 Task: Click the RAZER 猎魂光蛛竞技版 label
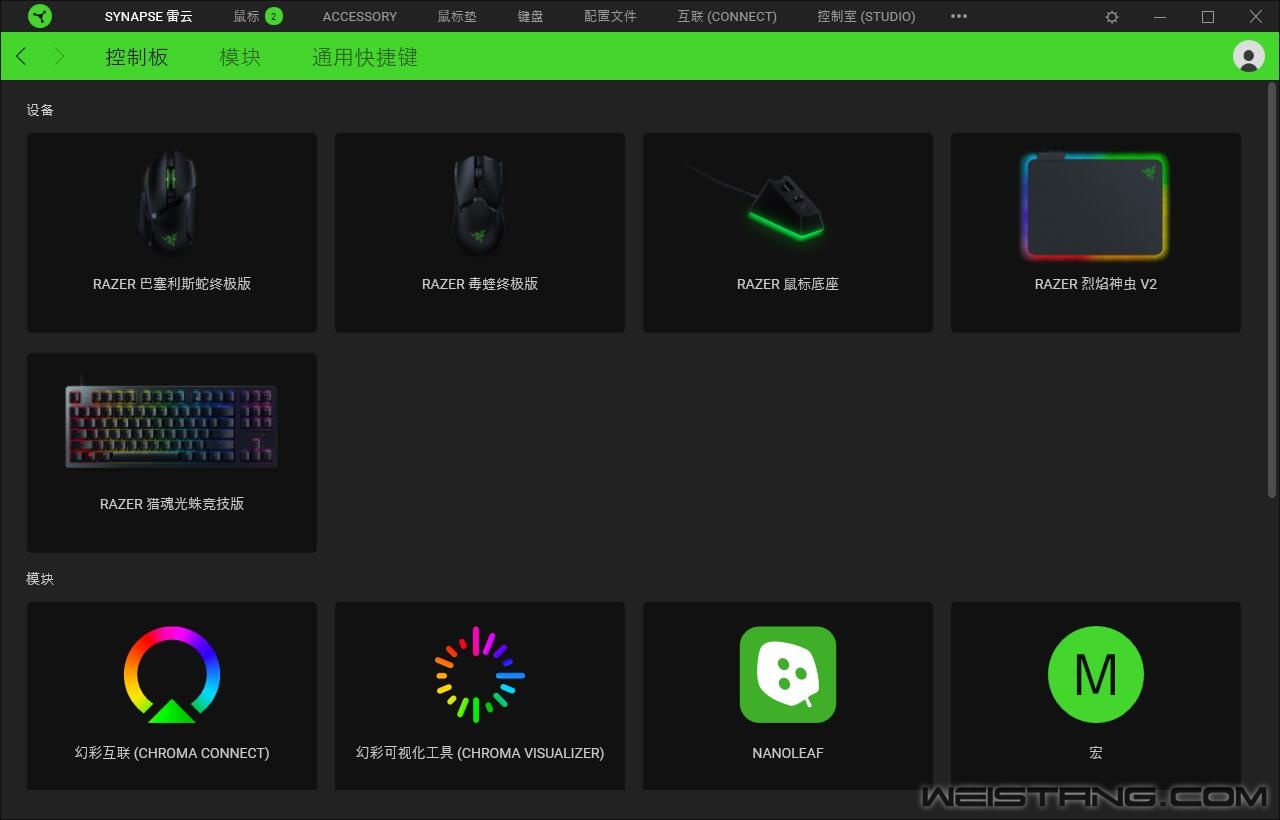click(x=172, y=504)
